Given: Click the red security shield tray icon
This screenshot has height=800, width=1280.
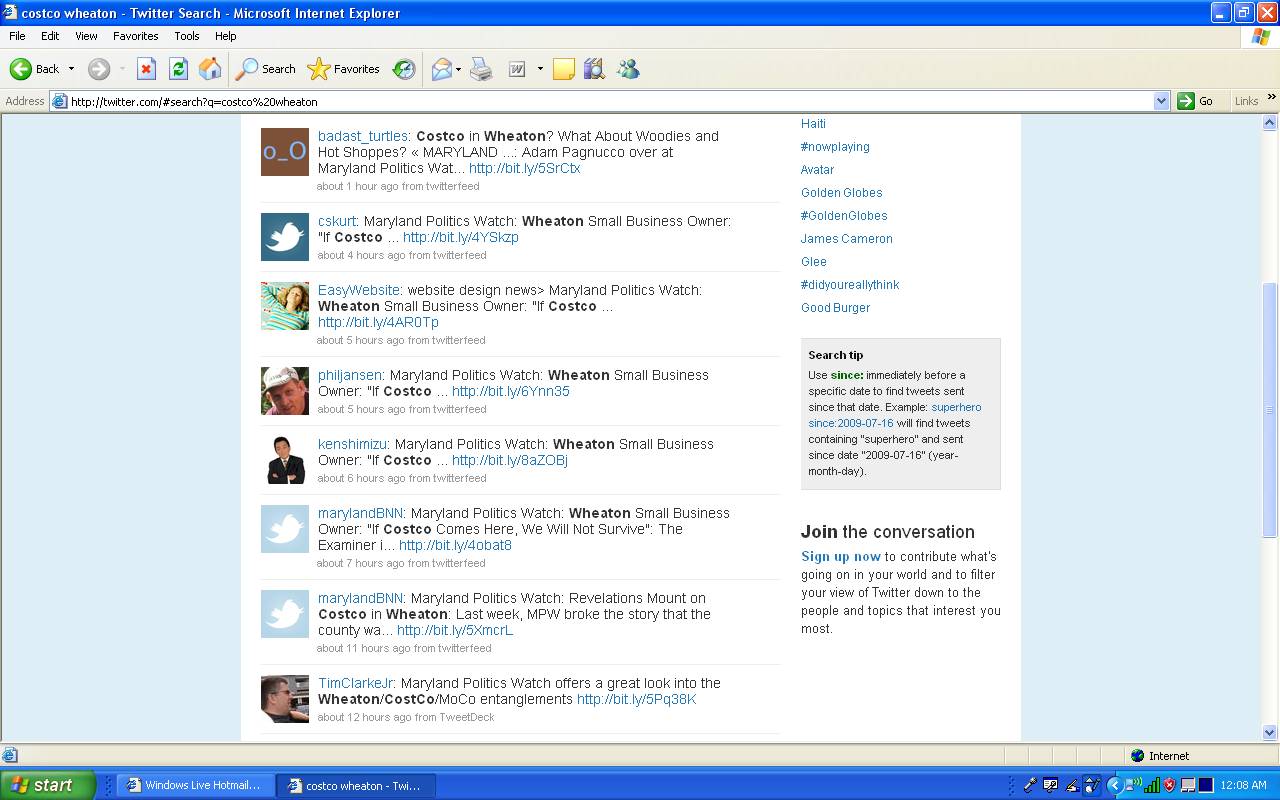Looking at the screenshot, I should click(x=1168, y=785).
